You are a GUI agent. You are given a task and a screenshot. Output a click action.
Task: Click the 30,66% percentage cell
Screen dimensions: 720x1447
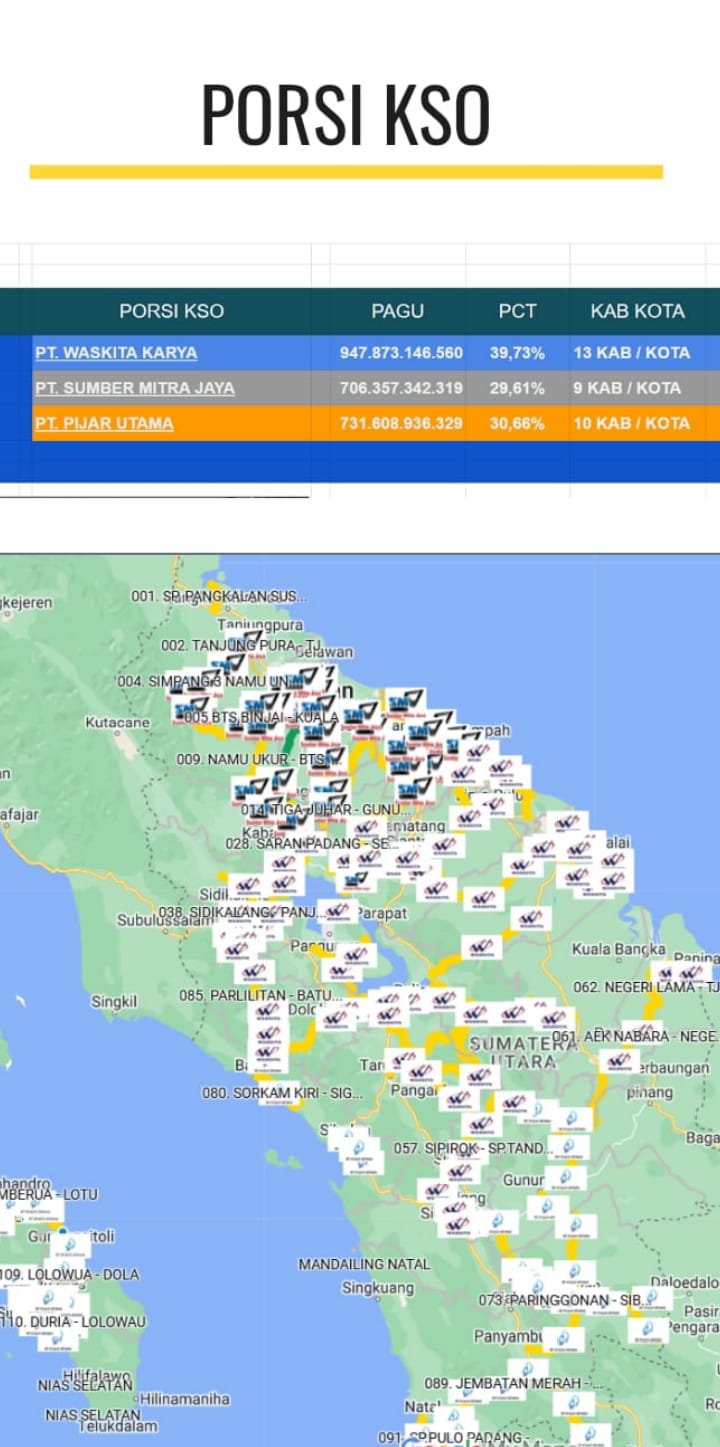(x=517, y=423)
